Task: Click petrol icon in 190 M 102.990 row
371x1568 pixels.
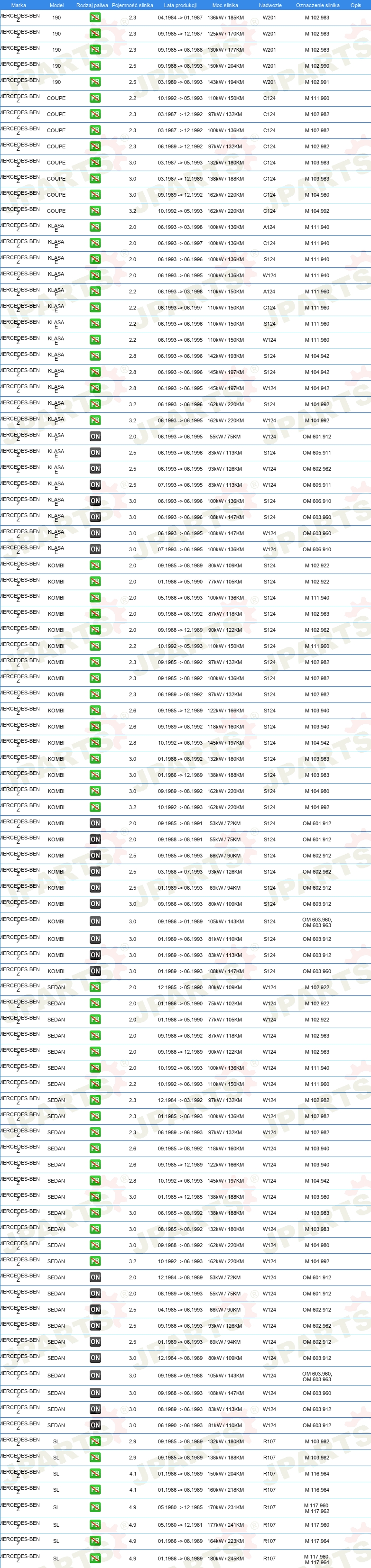Action: (95, 66)
